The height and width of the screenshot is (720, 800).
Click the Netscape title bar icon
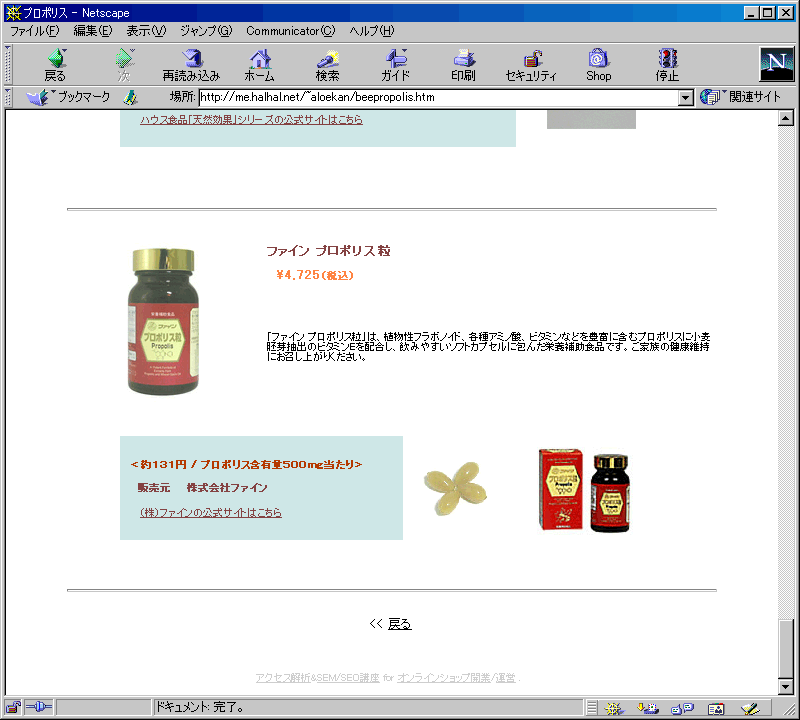(x=13, y=13)
